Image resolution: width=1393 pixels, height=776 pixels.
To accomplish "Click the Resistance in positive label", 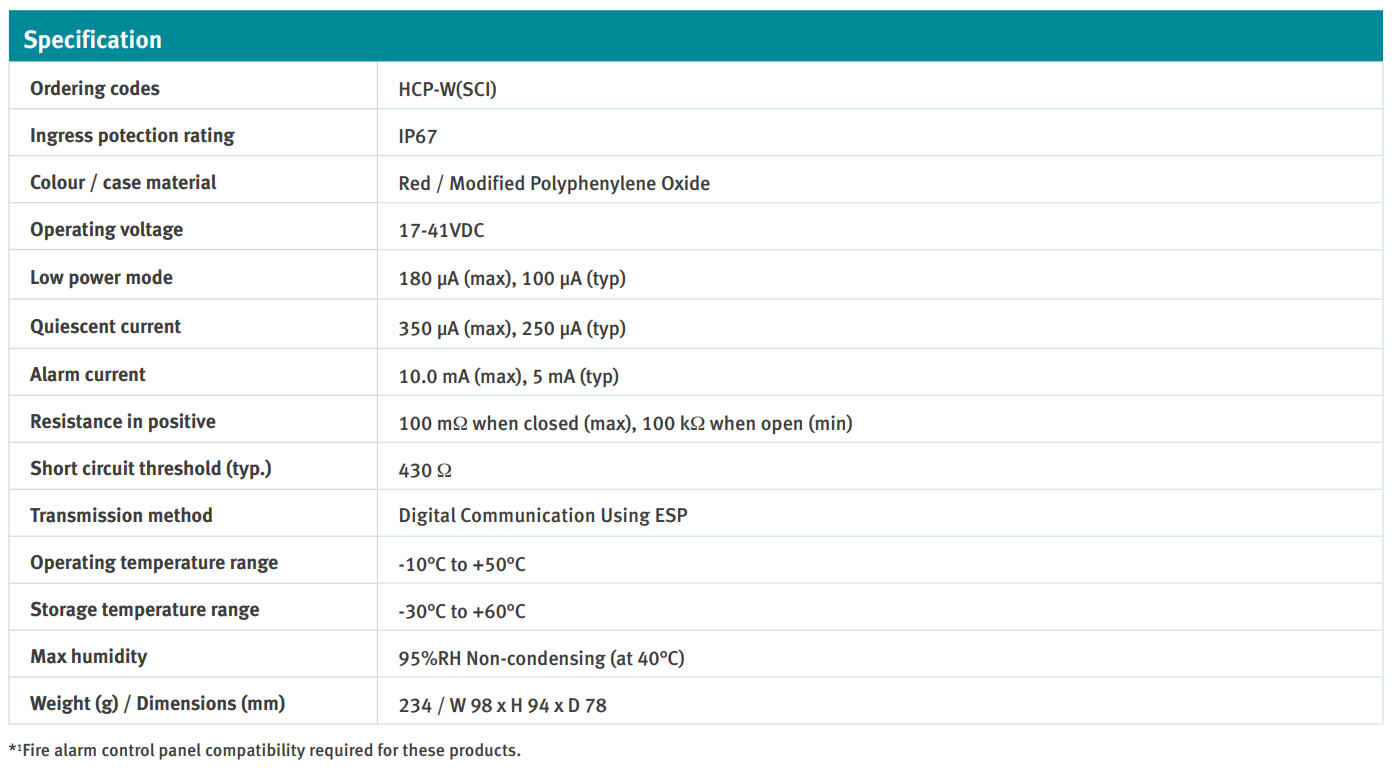I will (x=123, y=422).
